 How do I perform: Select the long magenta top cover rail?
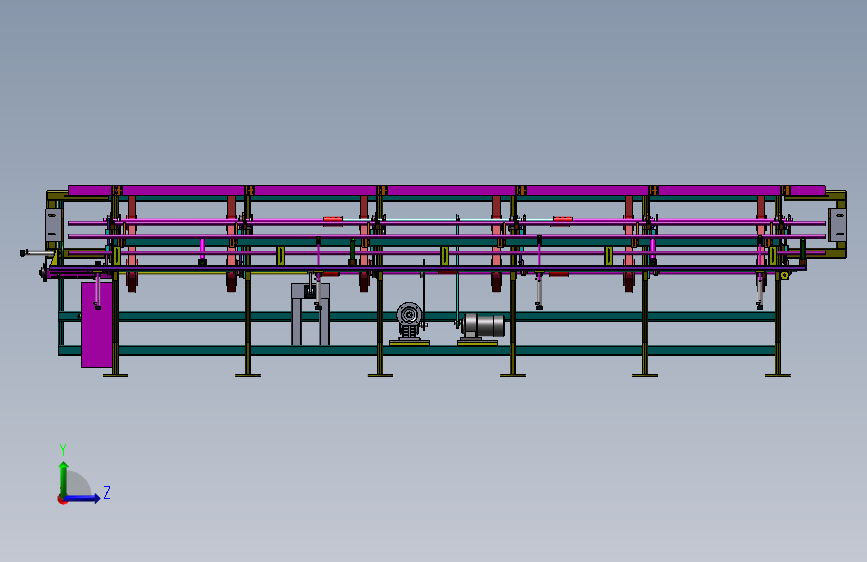(x=447, y=191)
